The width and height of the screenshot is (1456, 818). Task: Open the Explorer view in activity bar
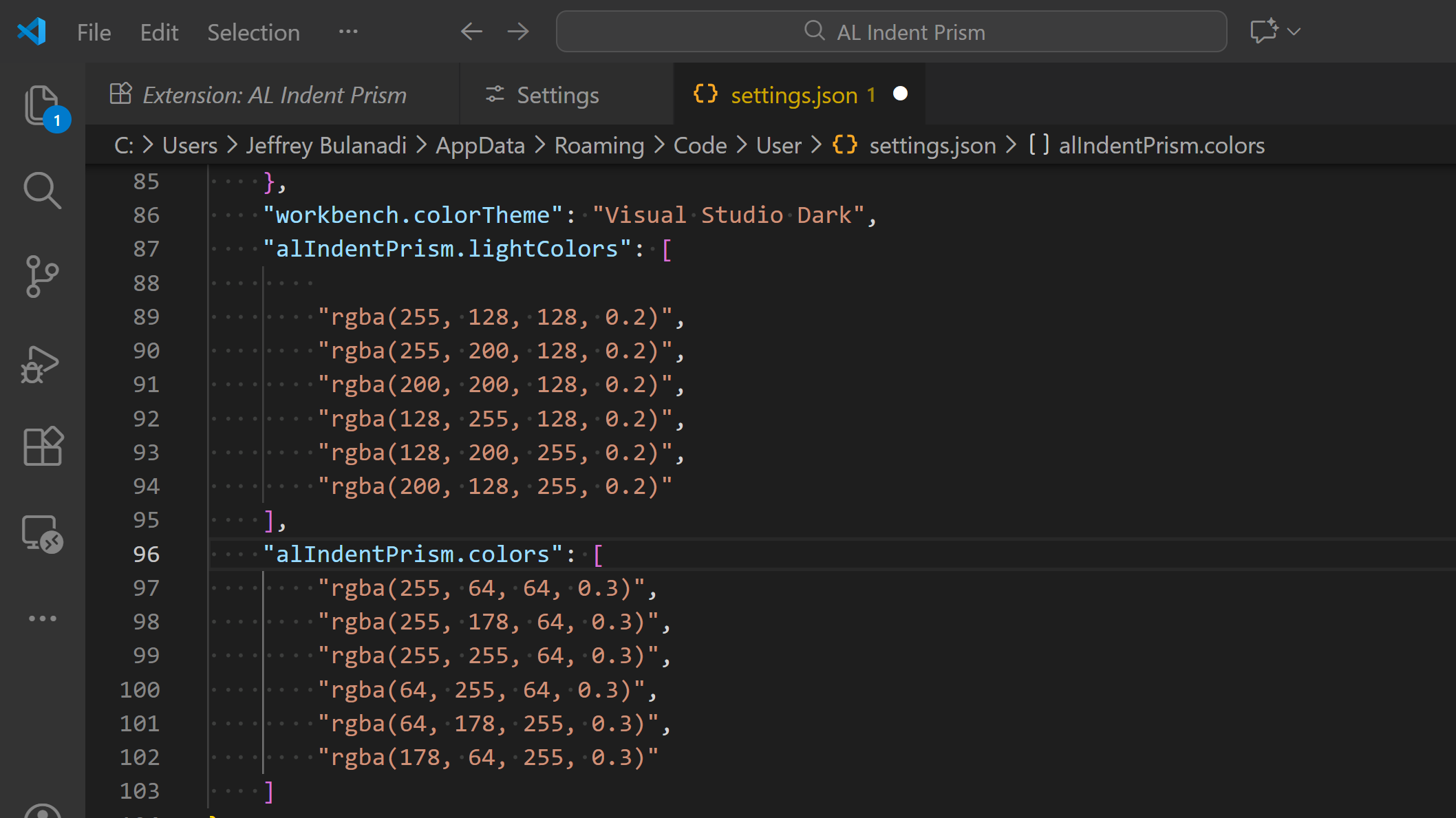click(x=43, y=105)
